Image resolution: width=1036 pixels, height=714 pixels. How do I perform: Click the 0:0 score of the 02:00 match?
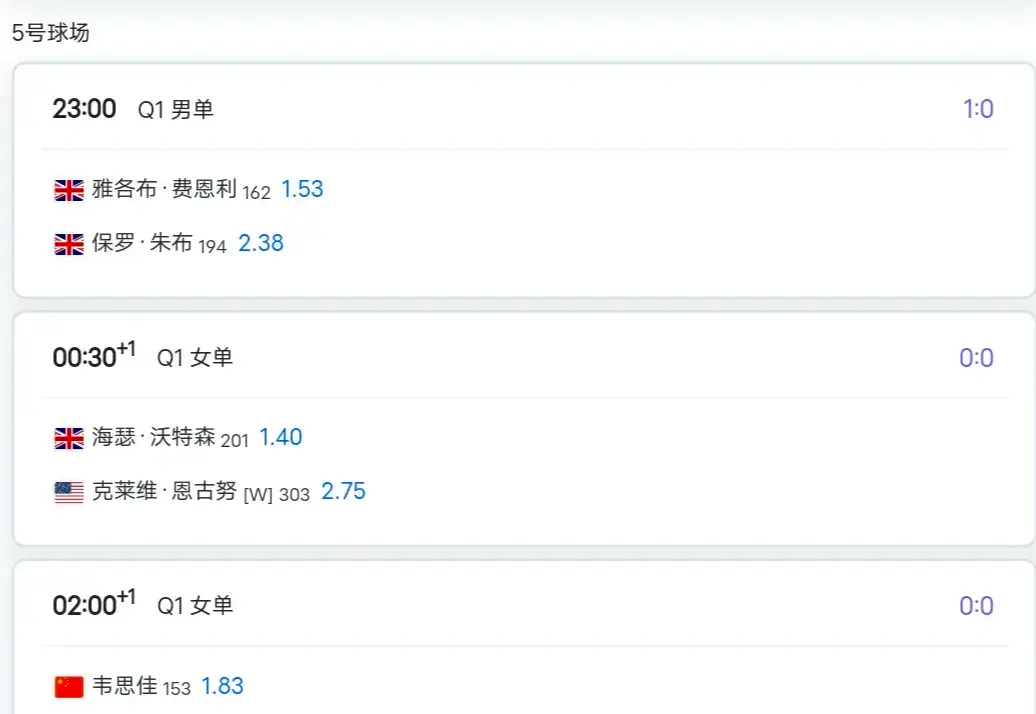pos(976,606)
